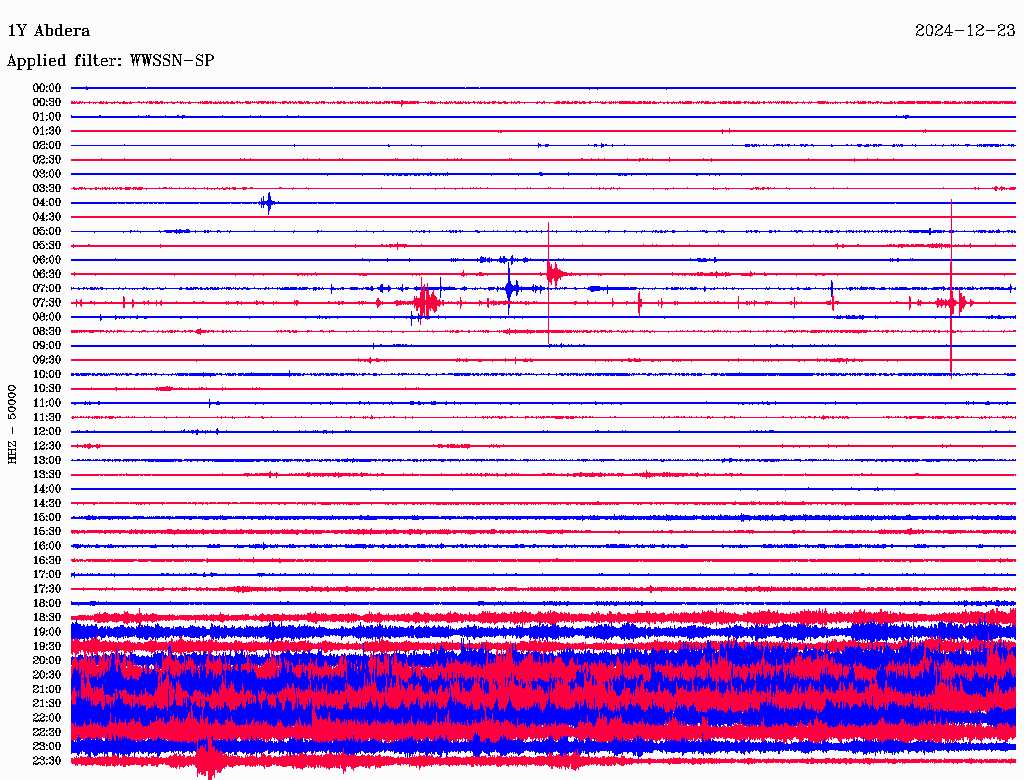This screenshot has height=780, width=1024.
Task: Select the 19:00 time label
Action: [47, 632]
